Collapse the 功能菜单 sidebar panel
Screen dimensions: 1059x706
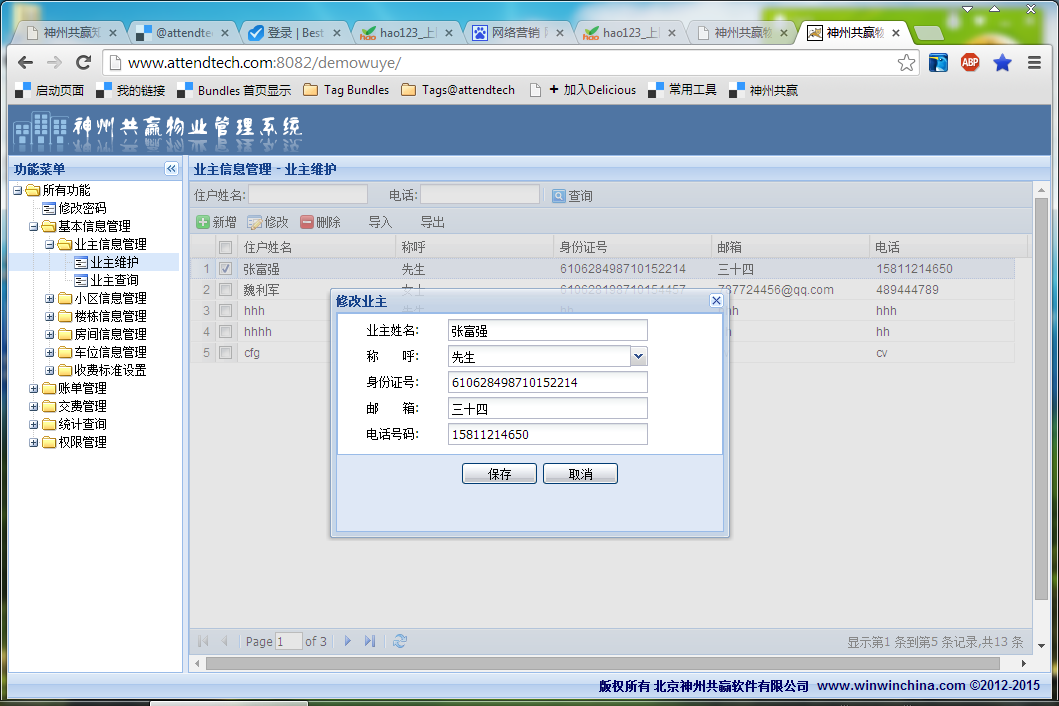171,169
